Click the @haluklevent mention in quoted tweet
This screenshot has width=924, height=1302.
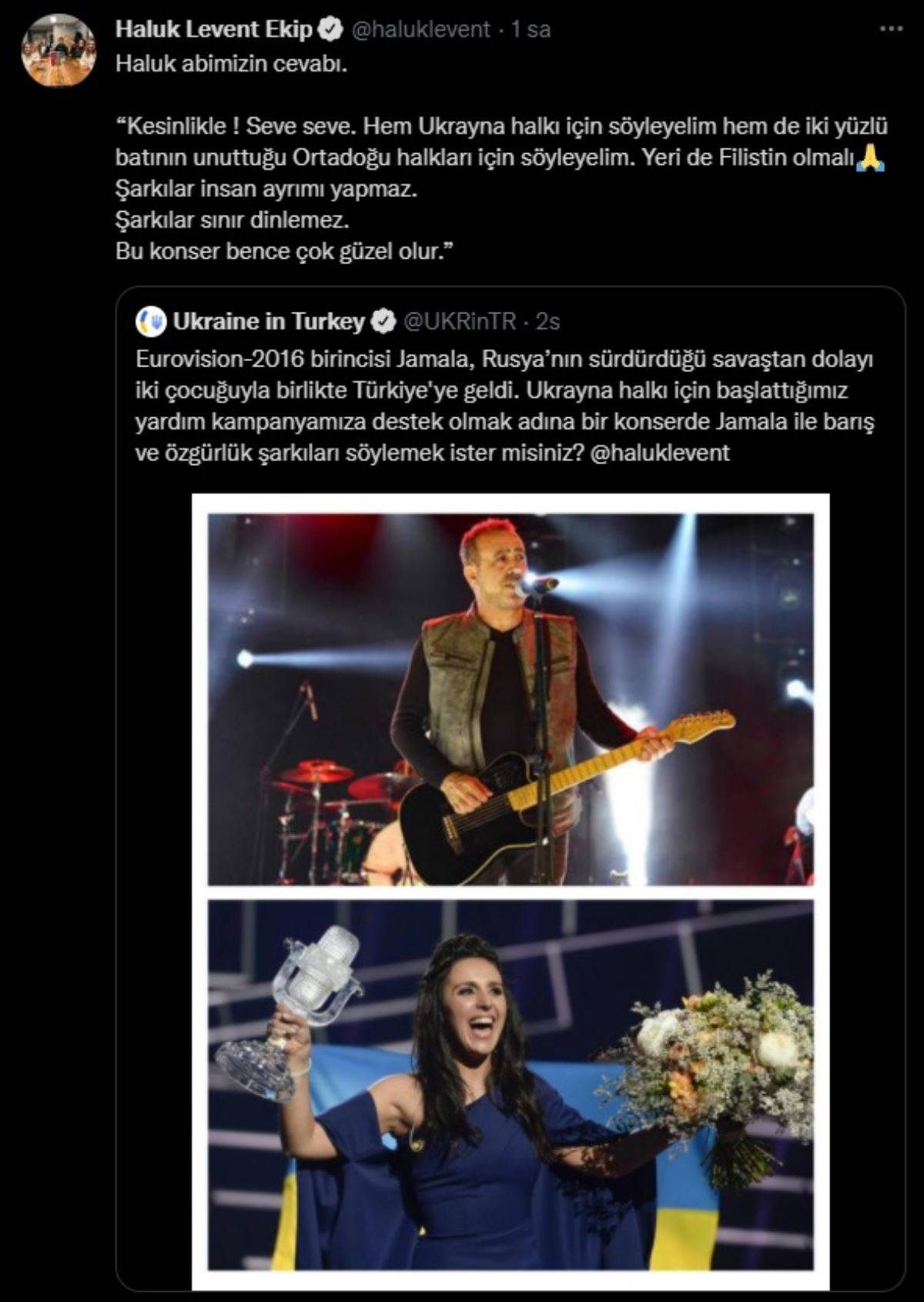[659, 452]
